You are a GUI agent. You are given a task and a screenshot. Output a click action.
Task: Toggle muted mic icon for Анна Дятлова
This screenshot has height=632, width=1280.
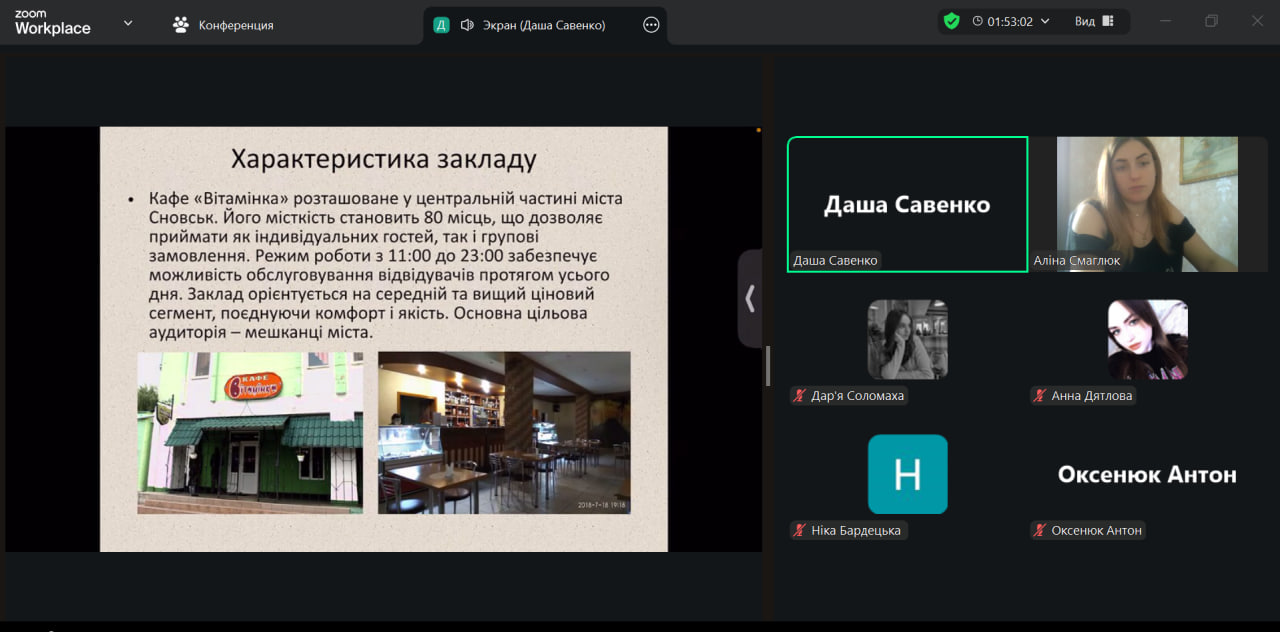pos(1040,396)
